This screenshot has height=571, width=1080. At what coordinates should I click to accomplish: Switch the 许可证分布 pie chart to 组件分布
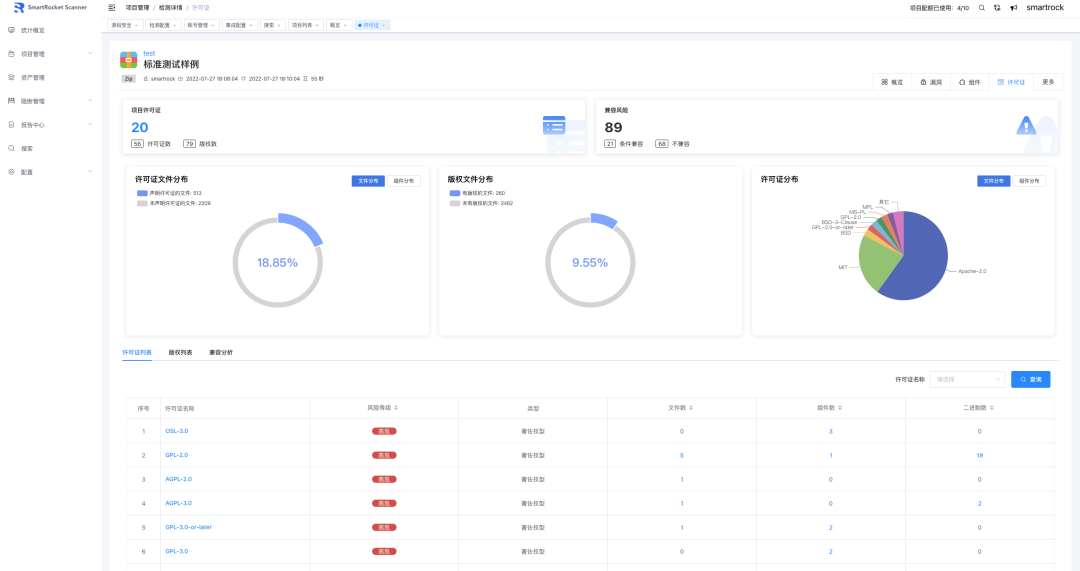[1029, 181]
